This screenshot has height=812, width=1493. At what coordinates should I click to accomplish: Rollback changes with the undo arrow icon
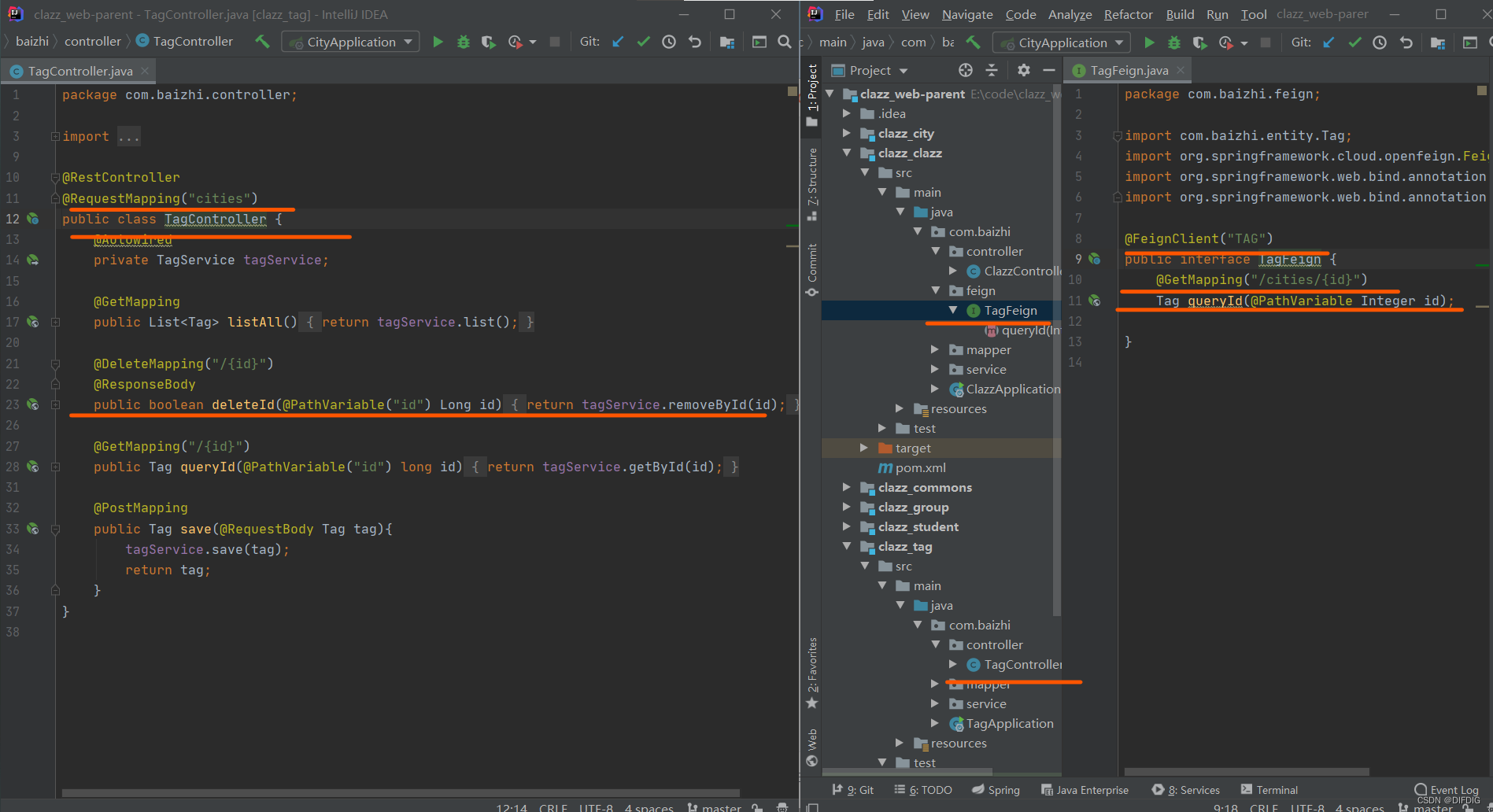tap(695, 42)
